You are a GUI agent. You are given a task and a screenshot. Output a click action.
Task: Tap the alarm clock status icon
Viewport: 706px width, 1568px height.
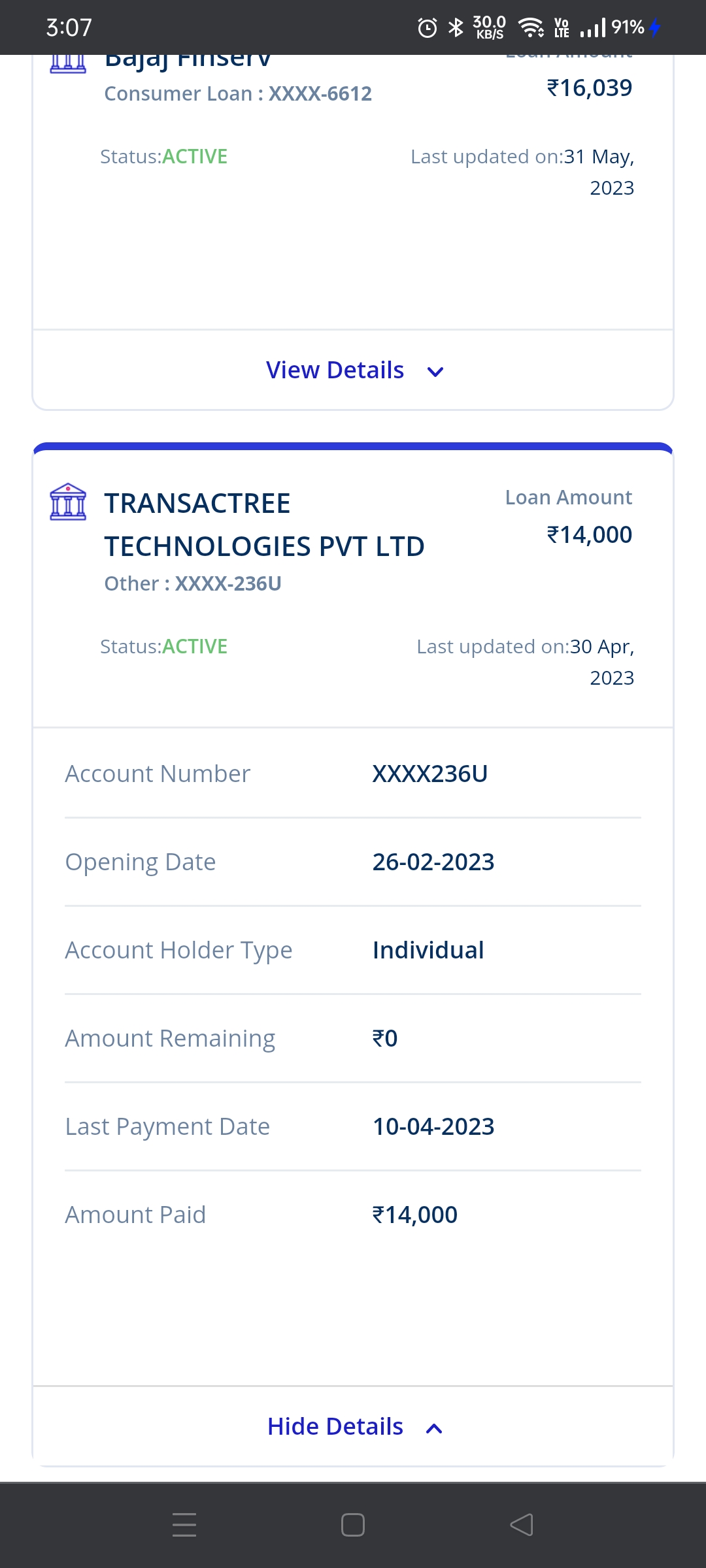428,27
